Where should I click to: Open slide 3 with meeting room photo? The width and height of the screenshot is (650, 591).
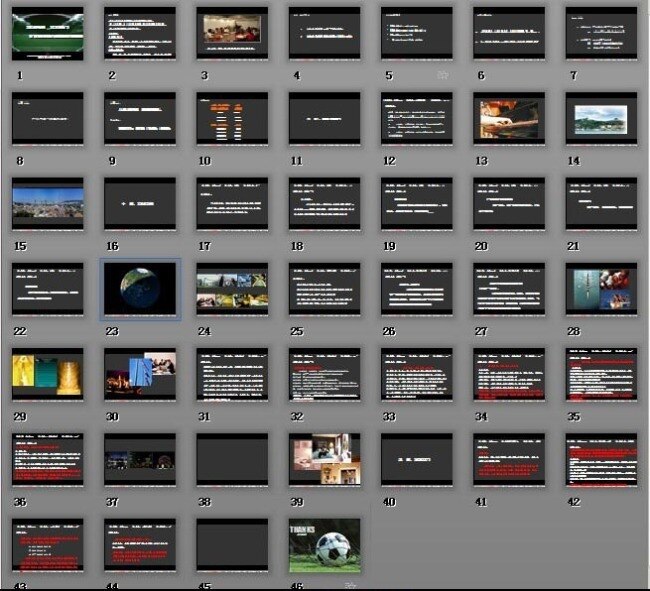[232, 34]
